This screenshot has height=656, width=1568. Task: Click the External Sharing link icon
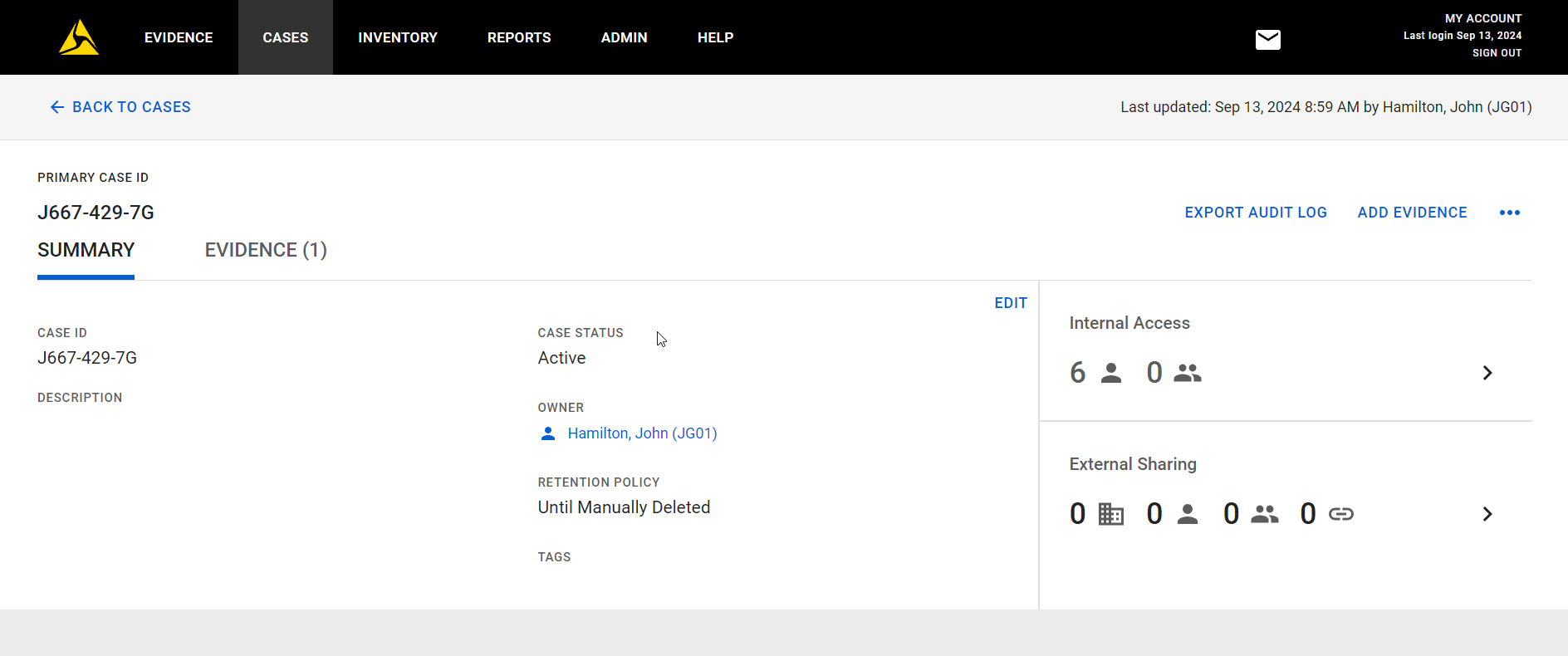point(1340,515)
